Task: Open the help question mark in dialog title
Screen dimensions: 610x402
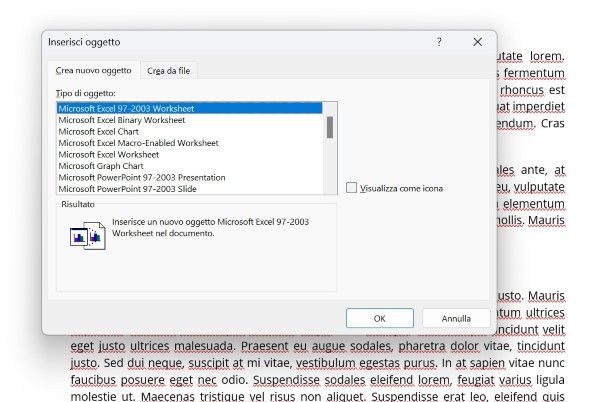Action: pos(439,42)
